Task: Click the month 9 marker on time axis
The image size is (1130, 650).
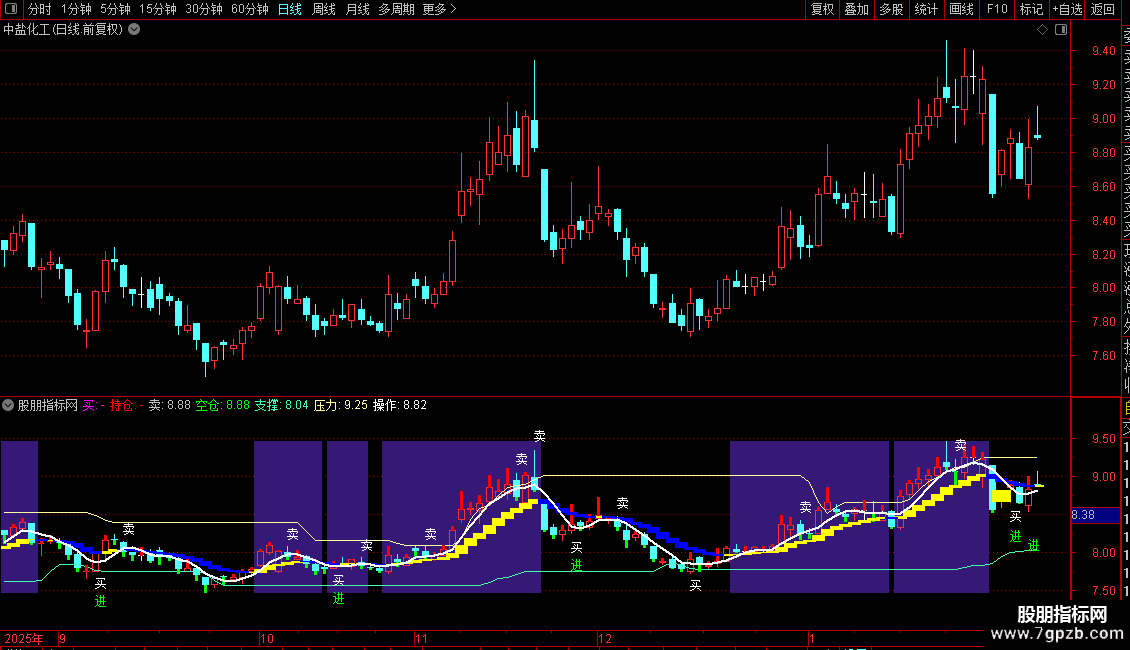Action: [63, 638]
